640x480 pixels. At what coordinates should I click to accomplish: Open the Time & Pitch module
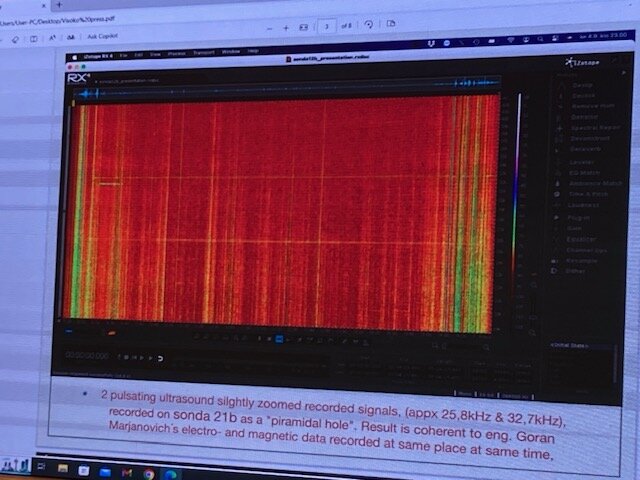click(589, 194)
